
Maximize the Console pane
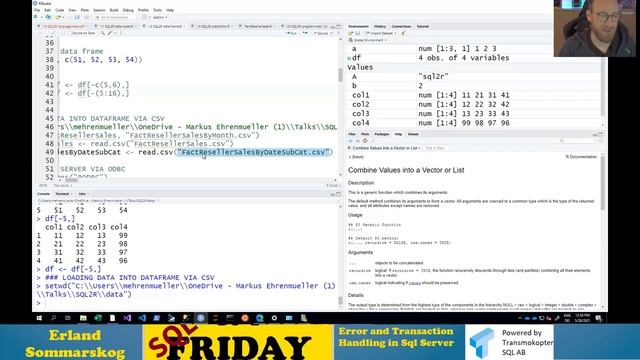click(338, 194)
